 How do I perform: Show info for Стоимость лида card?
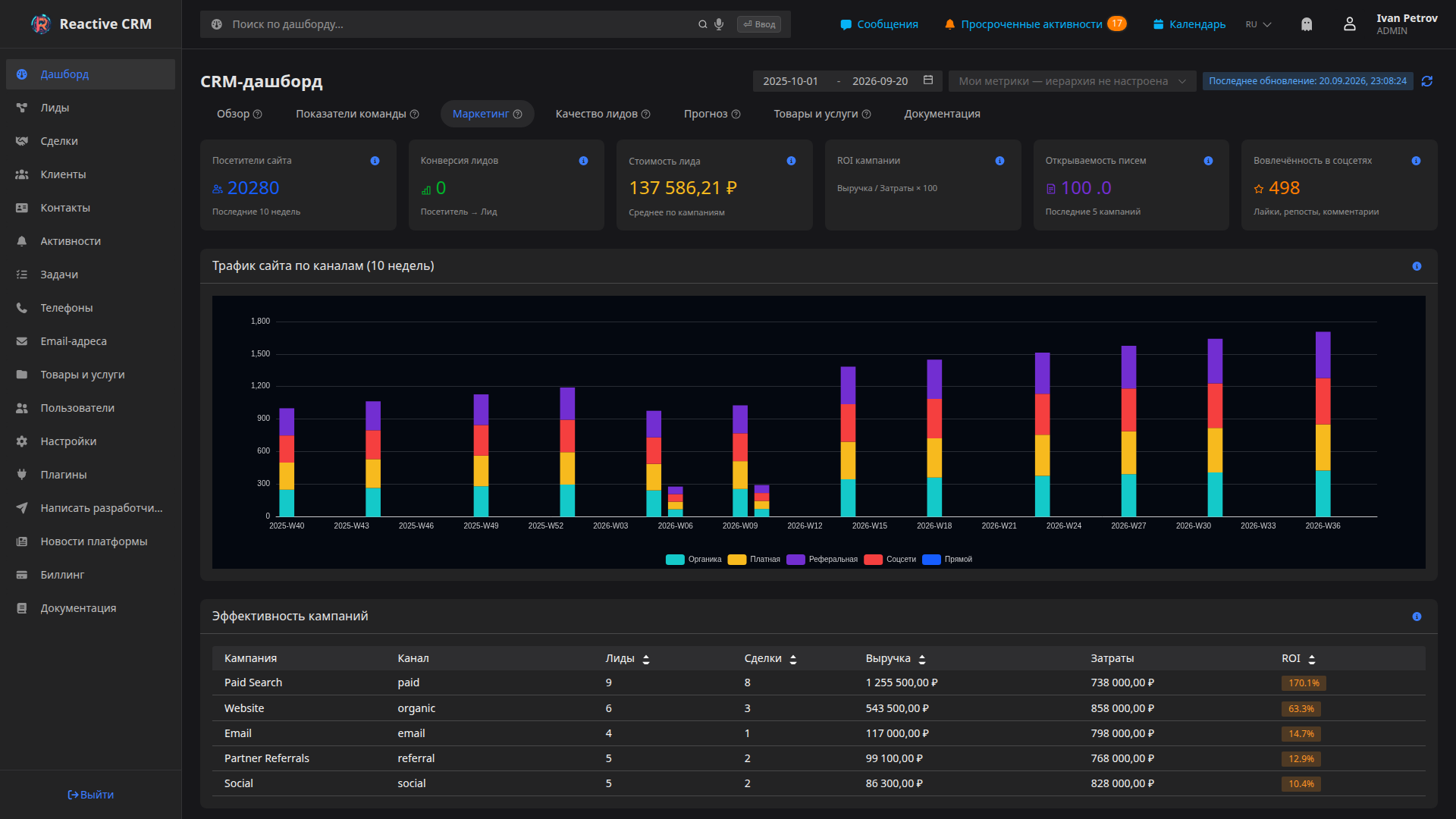point(791,161)
